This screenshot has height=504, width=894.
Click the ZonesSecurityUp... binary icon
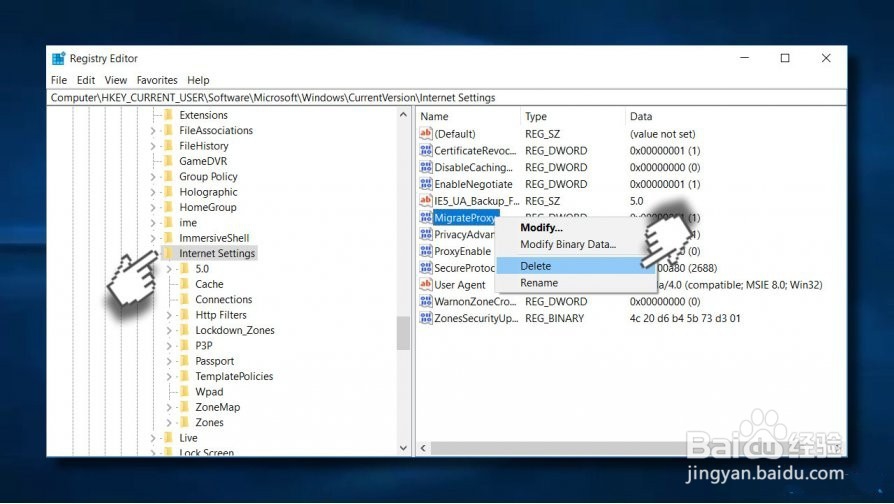[x=425, y=318]
